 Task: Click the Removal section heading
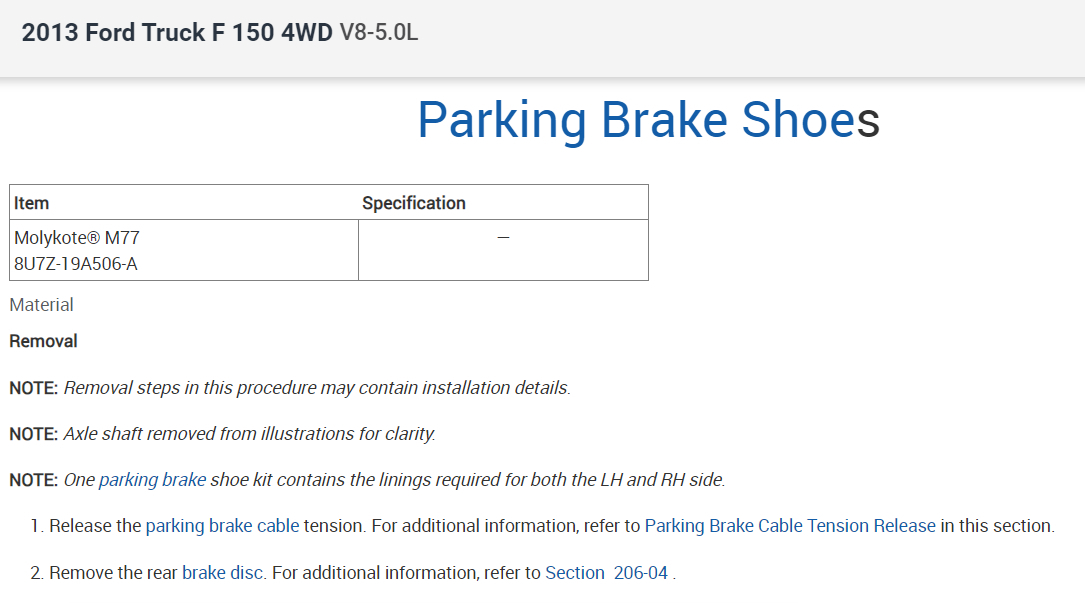43,341
